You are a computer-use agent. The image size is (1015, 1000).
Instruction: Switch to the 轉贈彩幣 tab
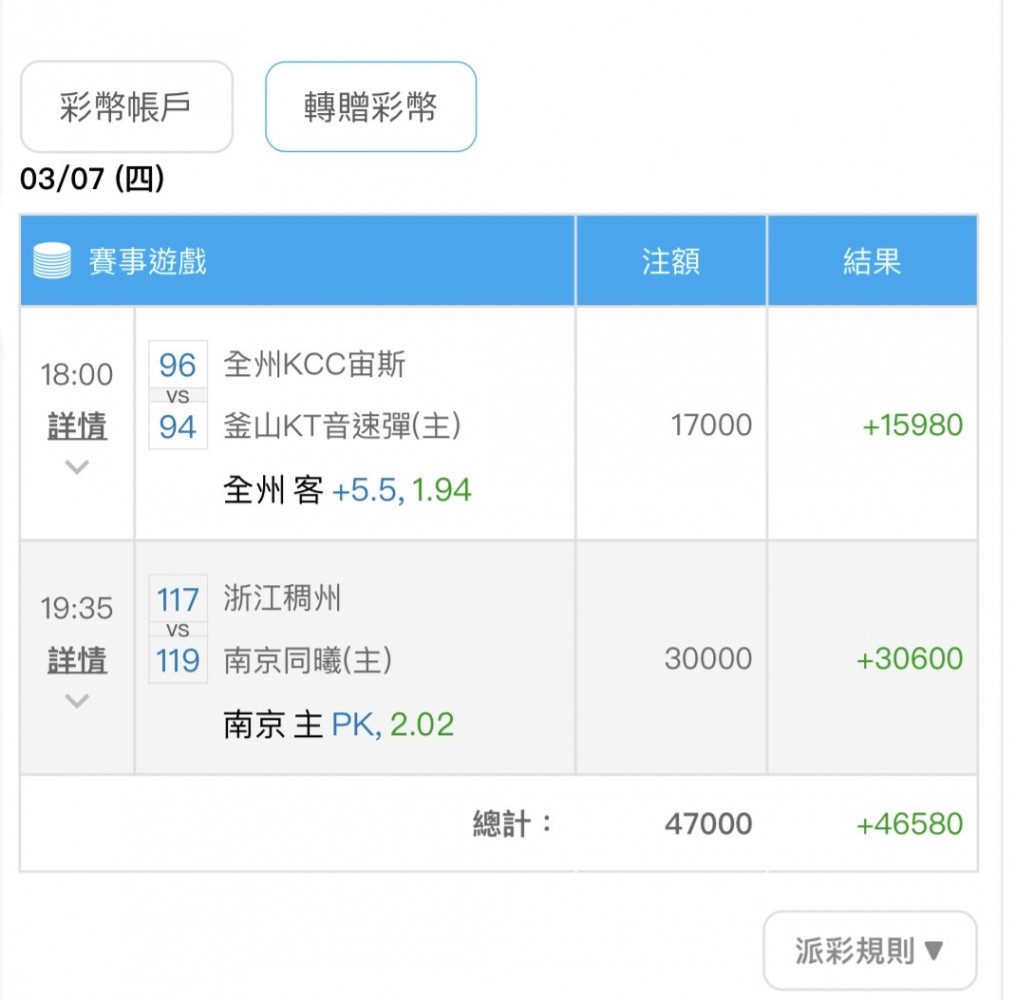coord(371,107)
